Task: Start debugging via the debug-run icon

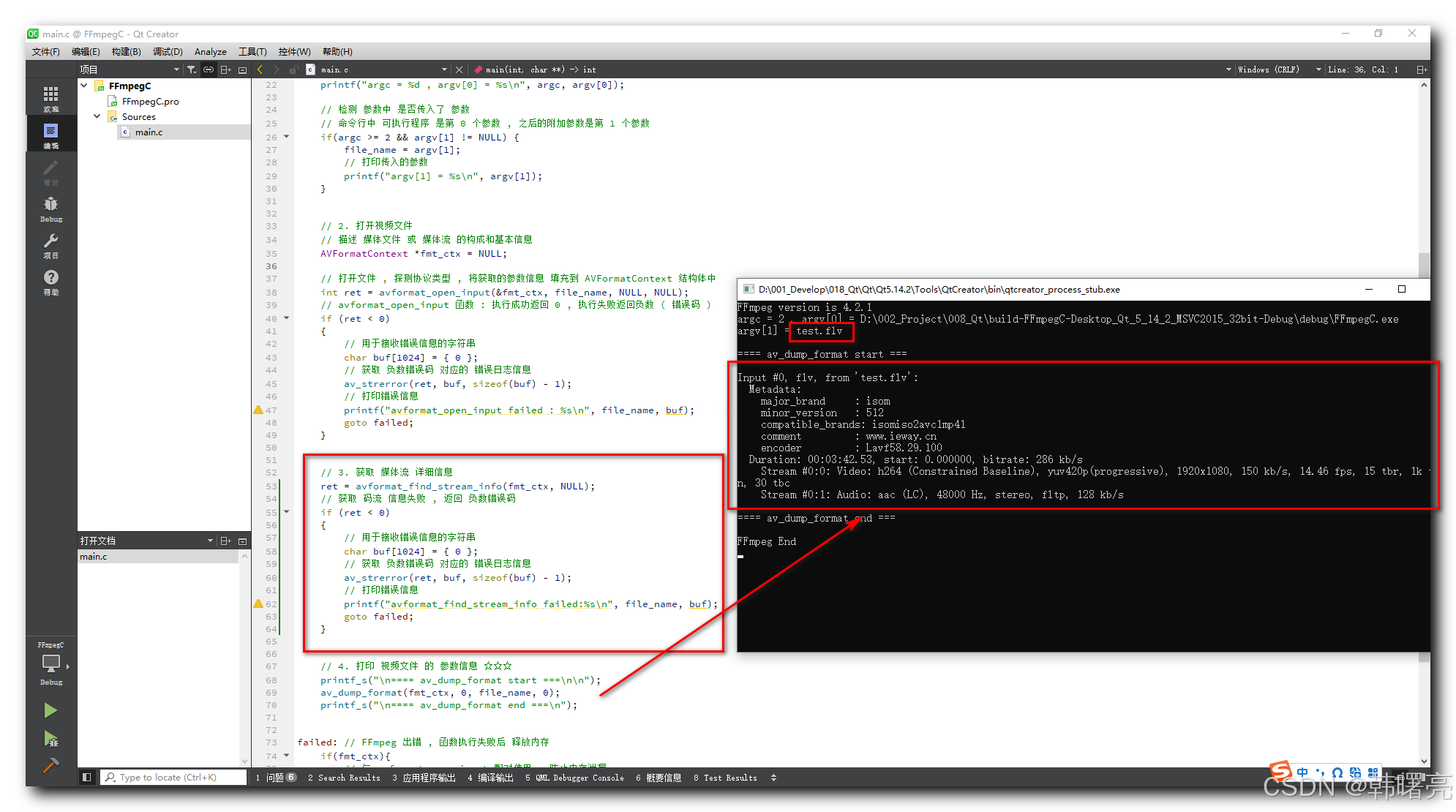Action: point(50,740)
